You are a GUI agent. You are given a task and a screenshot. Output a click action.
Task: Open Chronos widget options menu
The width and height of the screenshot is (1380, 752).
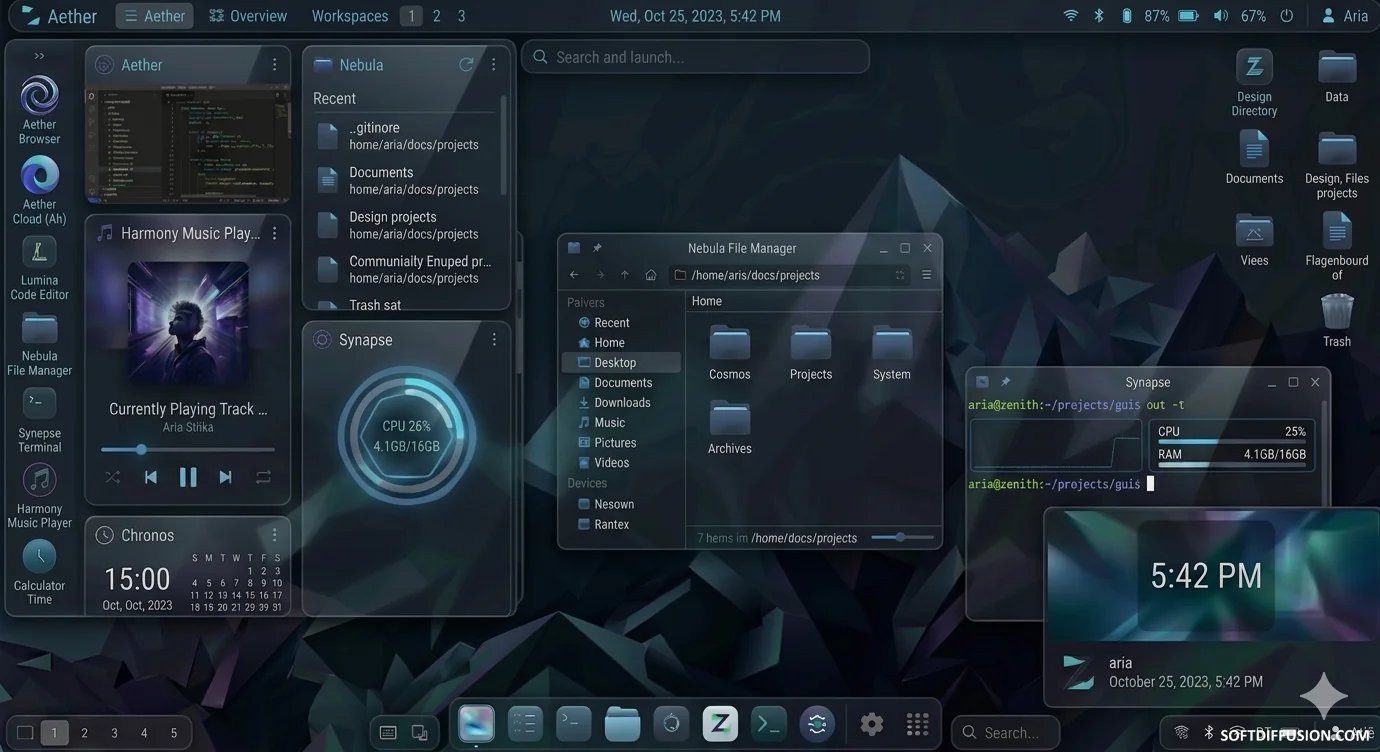(275, 535)
